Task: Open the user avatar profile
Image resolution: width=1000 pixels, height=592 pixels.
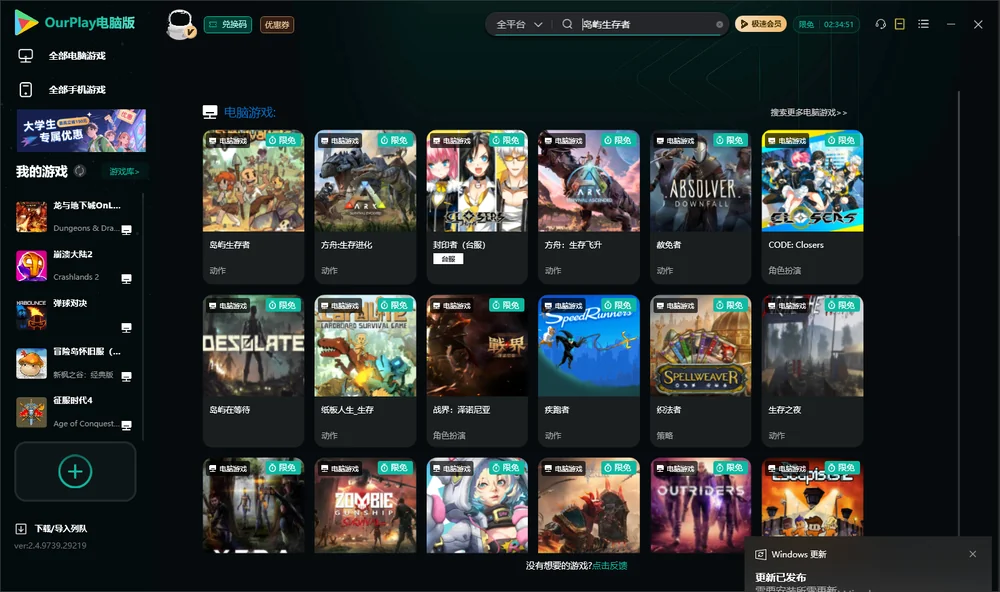Action: [x=180, y=25]
